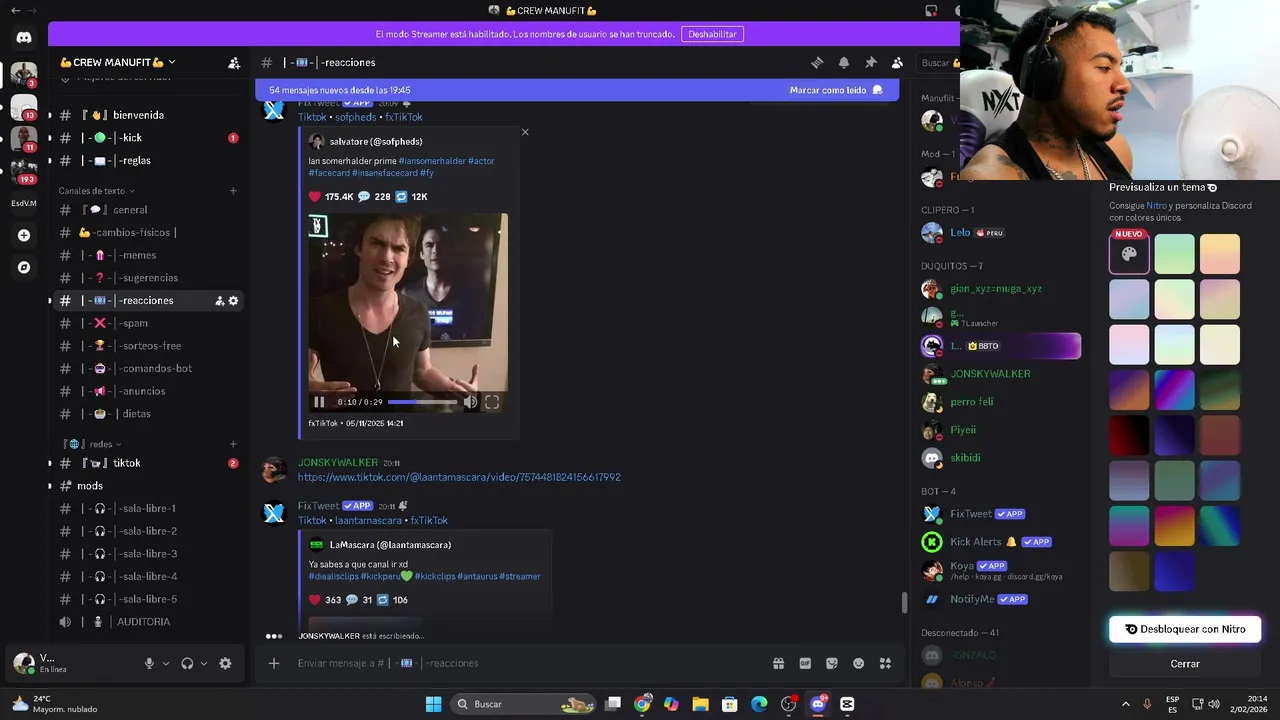Open the AUDITORIA stage channel
The width and height of the screenshot is (1280, 720).
[148, 622]
